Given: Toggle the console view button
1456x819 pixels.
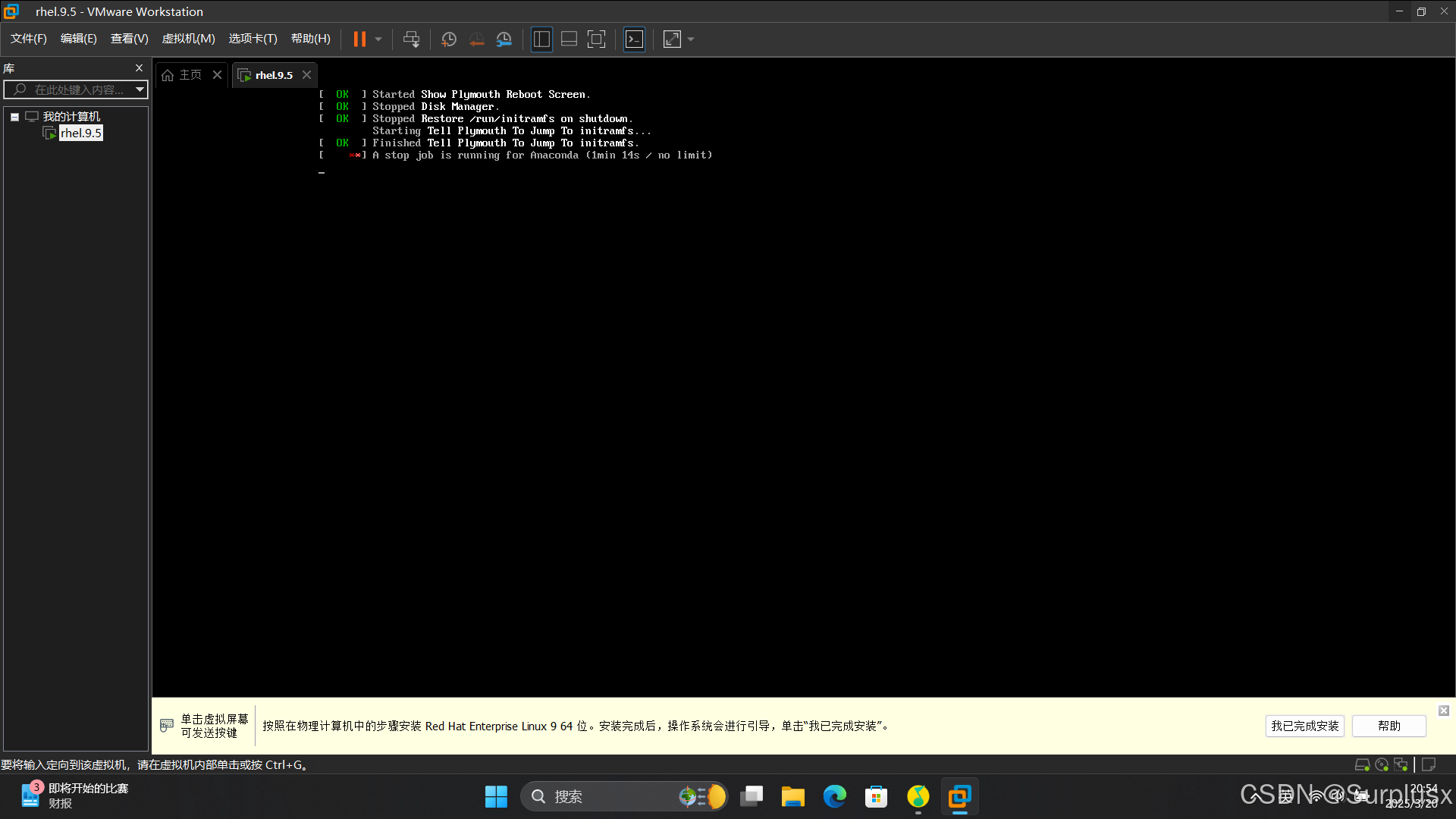Looking at the screenshot, I should 634,39.
